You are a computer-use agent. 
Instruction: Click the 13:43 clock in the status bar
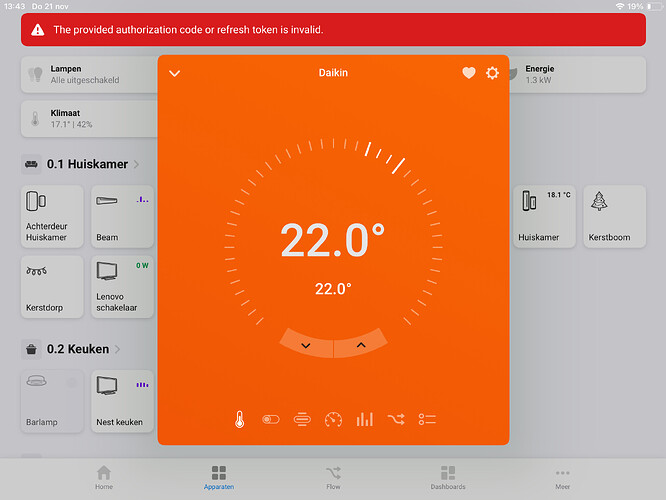[14, 6]
